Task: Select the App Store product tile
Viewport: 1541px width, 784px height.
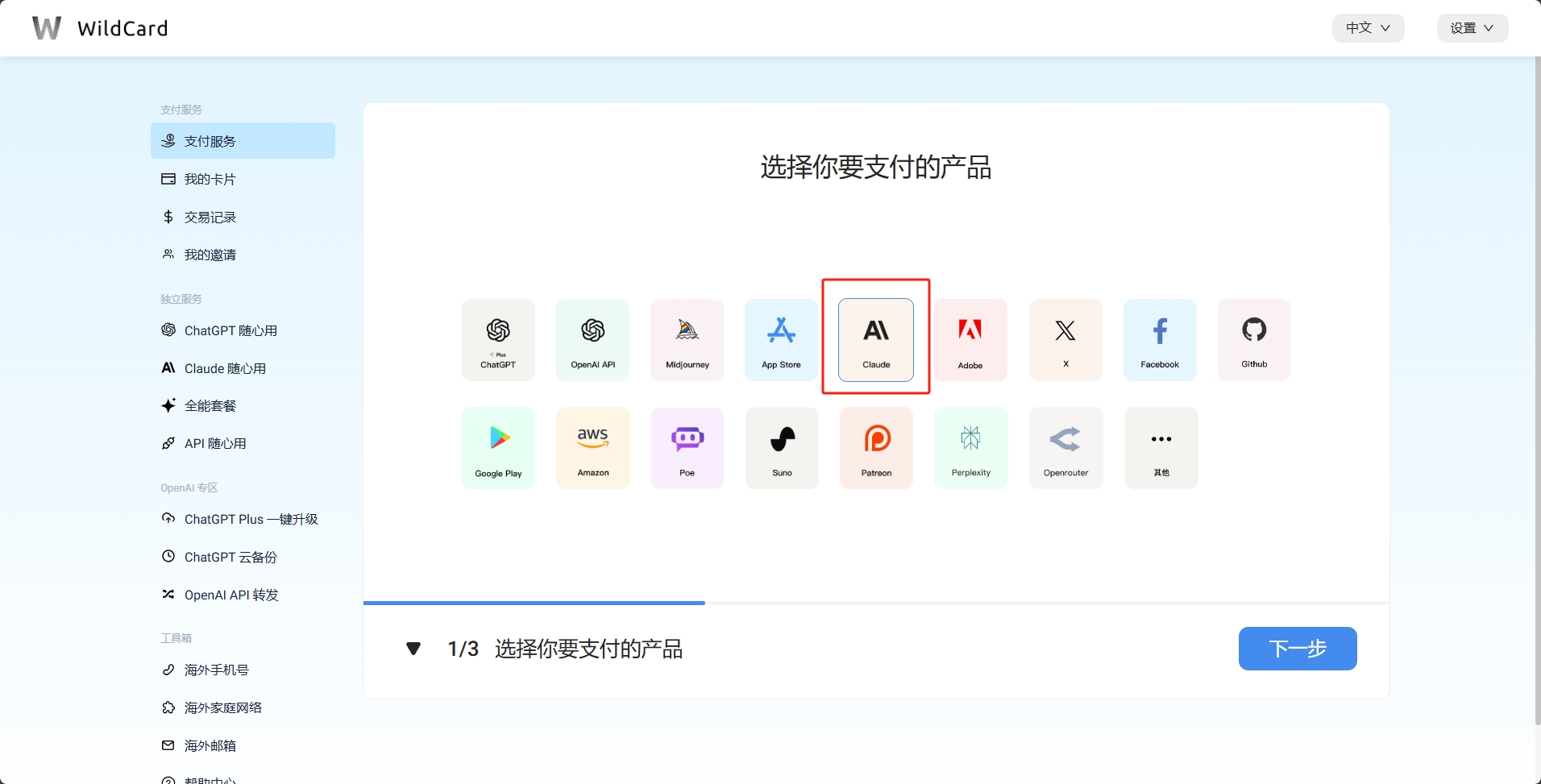Action: [x=781, y=340]
